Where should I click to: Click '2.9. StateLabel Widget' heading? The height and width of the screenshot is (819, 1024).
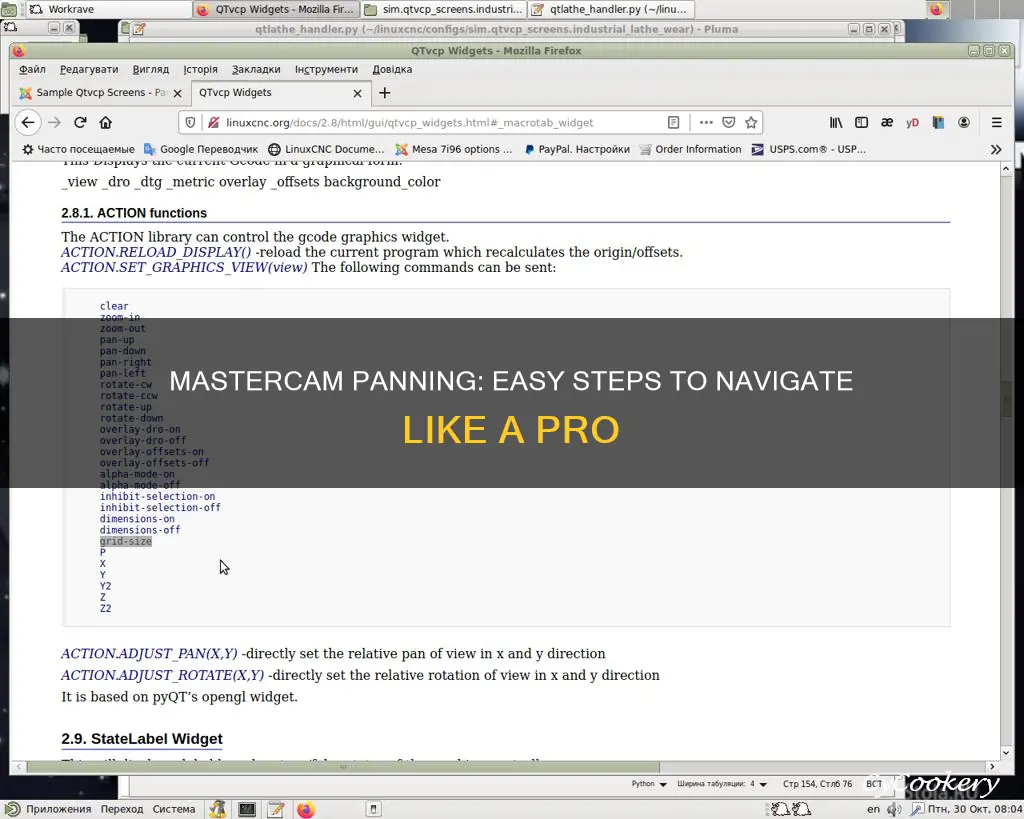pos(142,739)
